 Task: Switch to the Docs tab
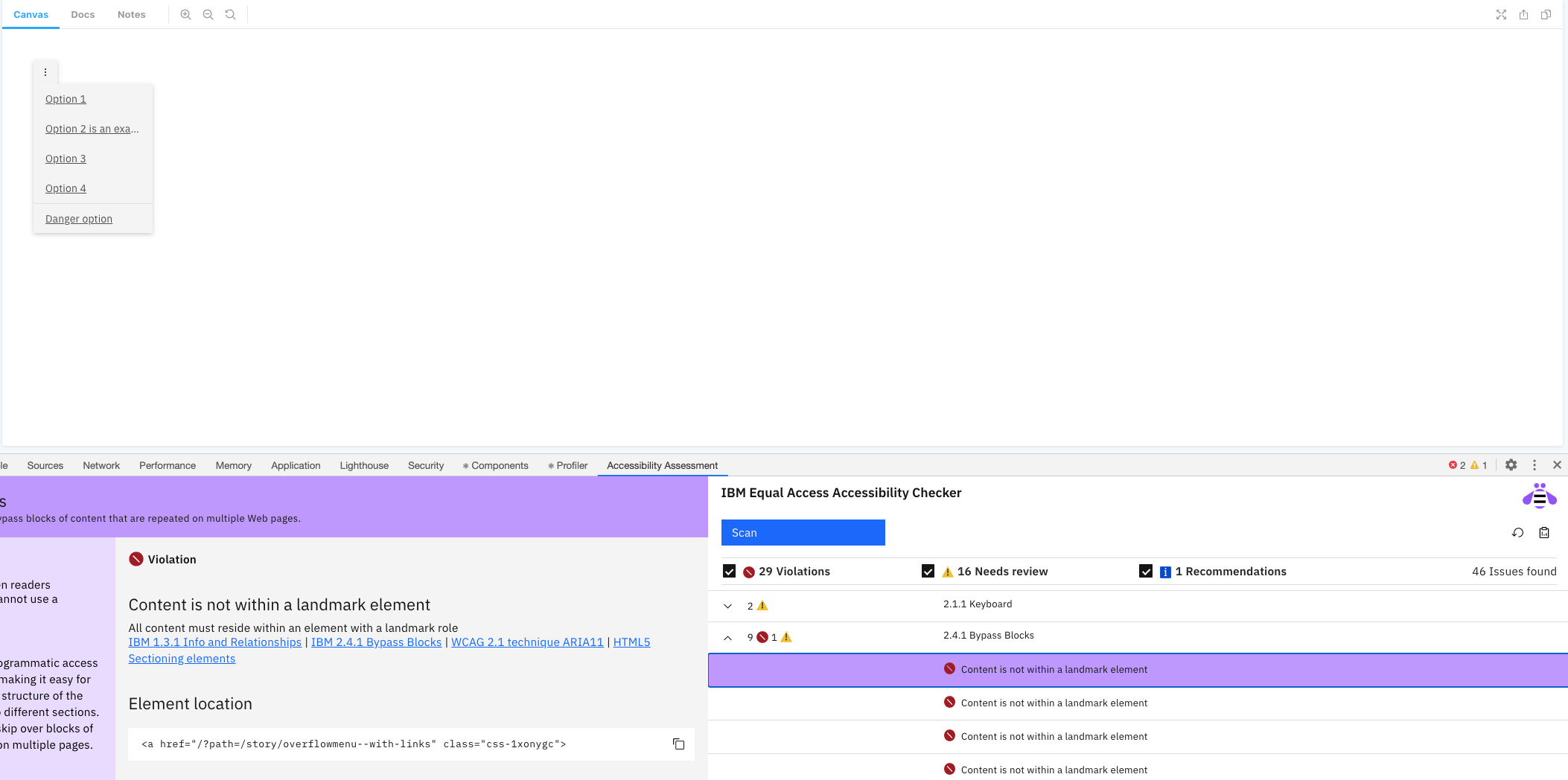click(x=83, y=14)
